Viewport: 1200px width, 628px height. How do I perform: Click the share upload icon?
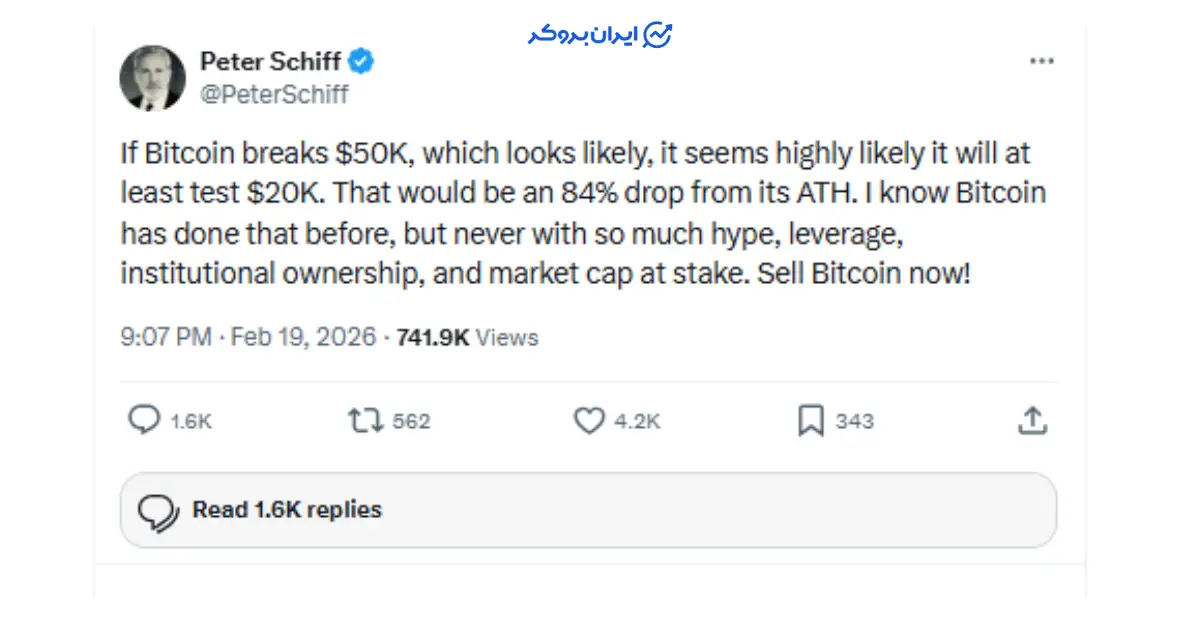click(x=1032, y=421)
